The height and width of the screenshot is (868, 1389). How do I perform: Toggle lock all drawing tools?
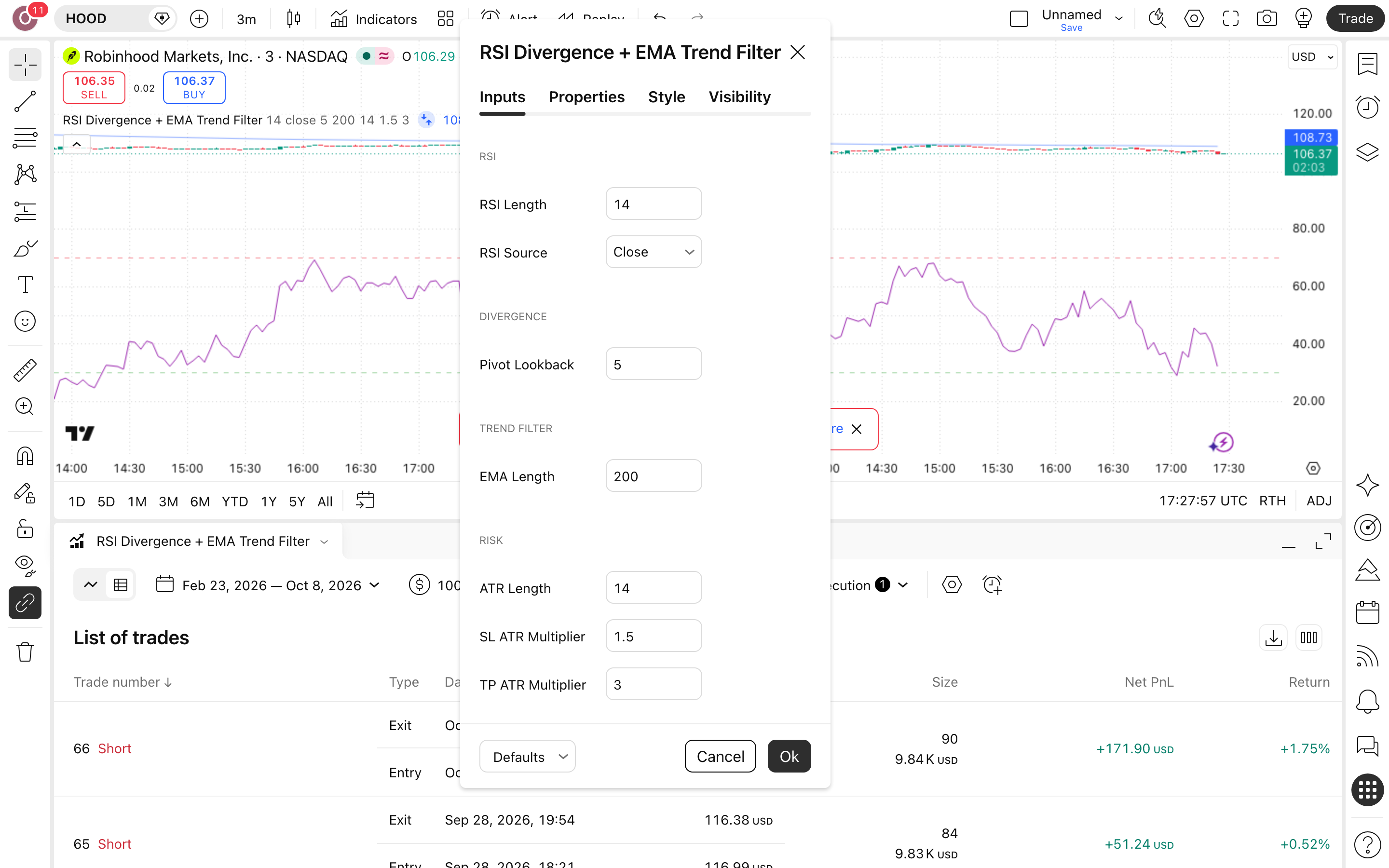(x=25, y=529)
